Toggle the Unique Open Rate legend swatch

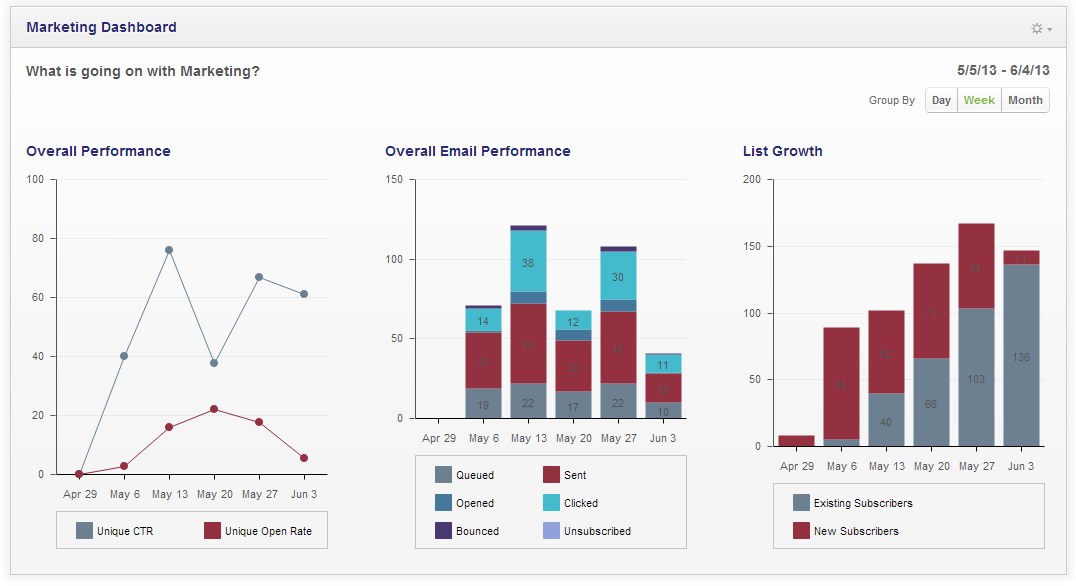[212, 530]
